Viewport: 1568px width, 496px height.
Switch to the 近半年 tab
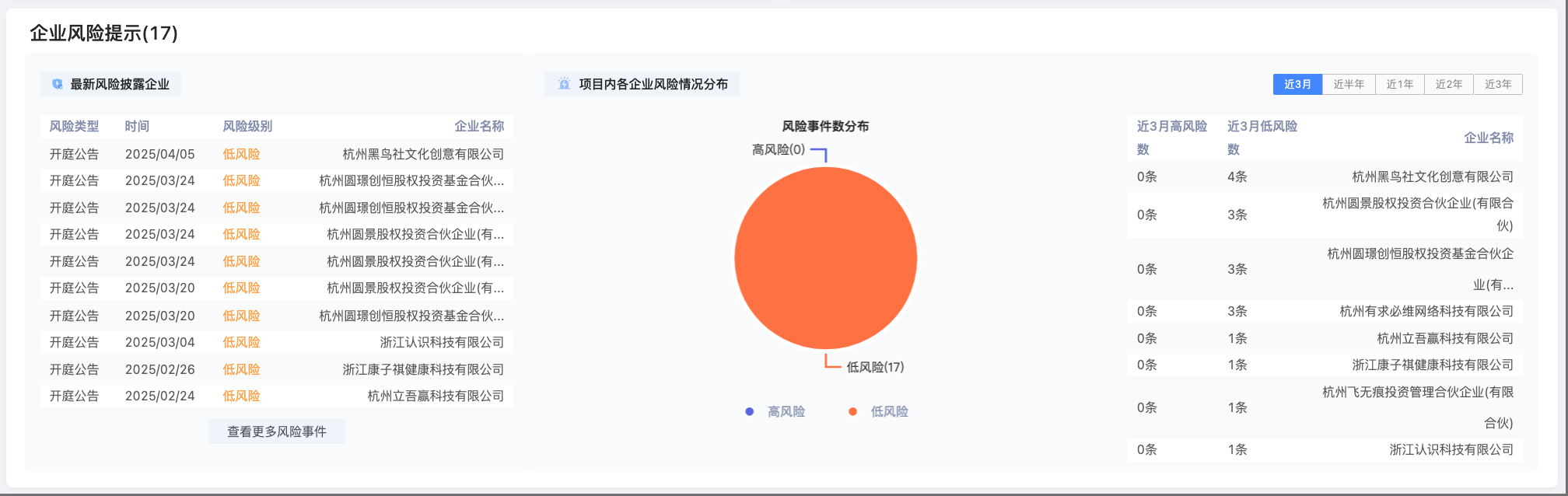(1348, 84)
